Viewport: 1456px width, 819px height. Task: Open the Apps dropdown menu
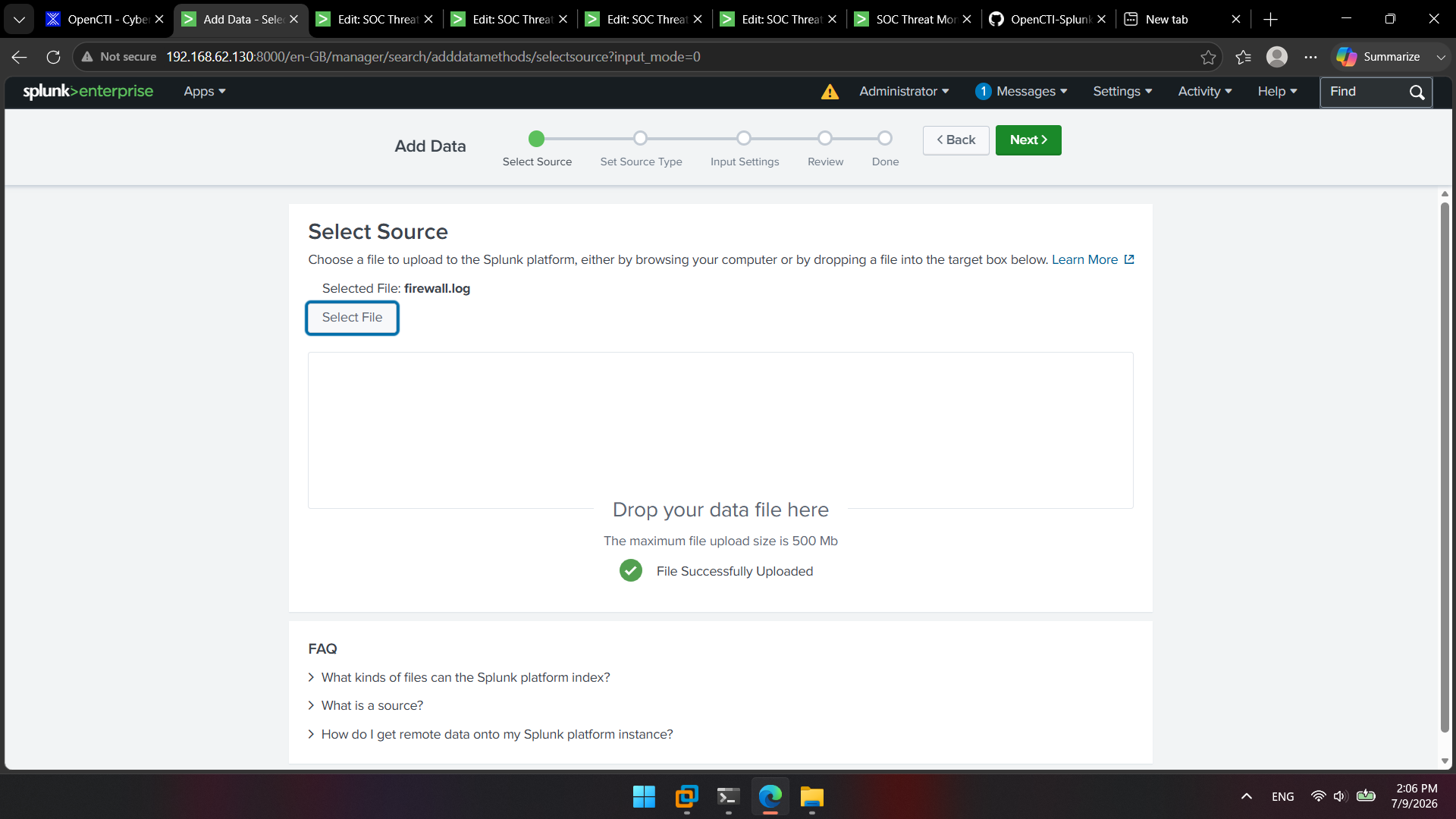click(x=205, y=91)
